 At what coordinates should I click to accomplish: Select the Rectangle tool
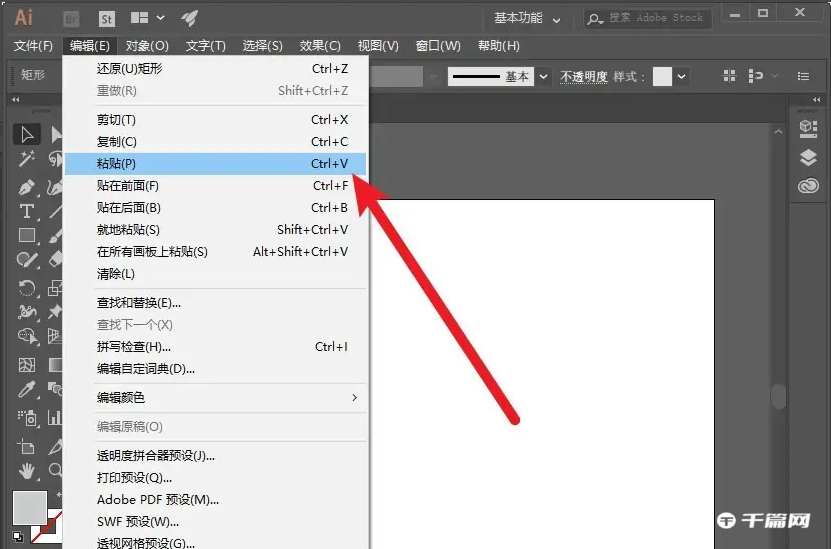(26, 235)
